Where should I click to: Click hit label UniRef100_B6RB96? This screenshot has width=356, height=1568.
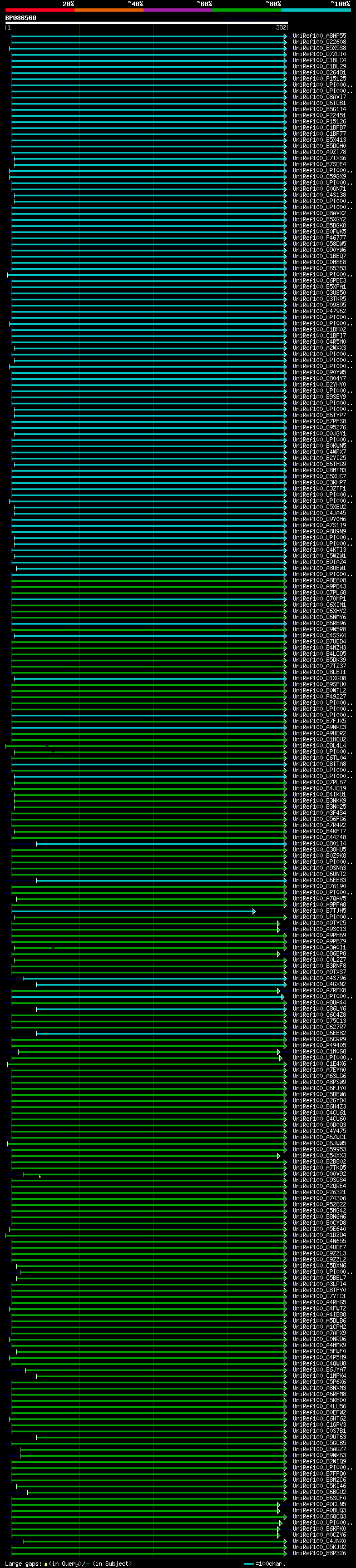pyautogui.click(x=319, y=624)
